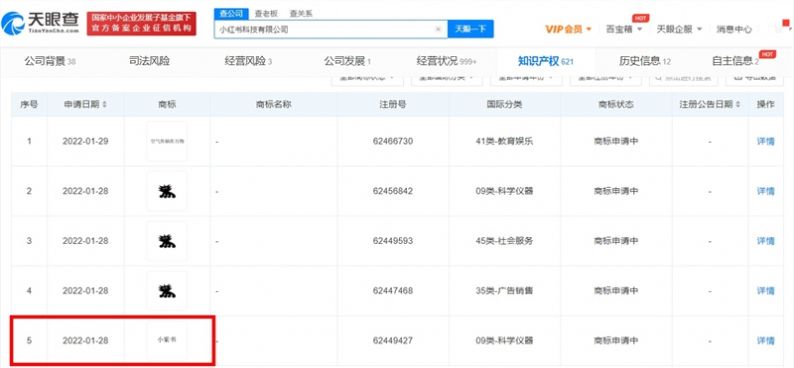Viewport: 794px width, 368px height.
Task: Open 详情 for registration 62447468
Action: coord(765,291)
